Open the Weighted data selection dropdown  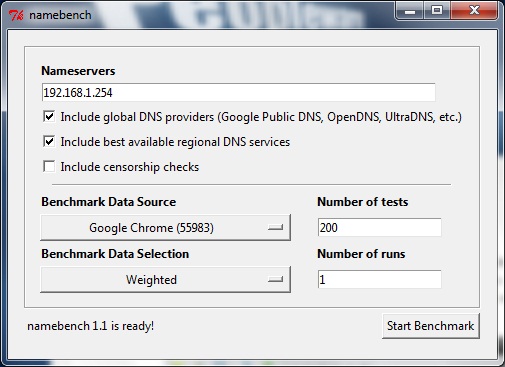pos(165,279)
